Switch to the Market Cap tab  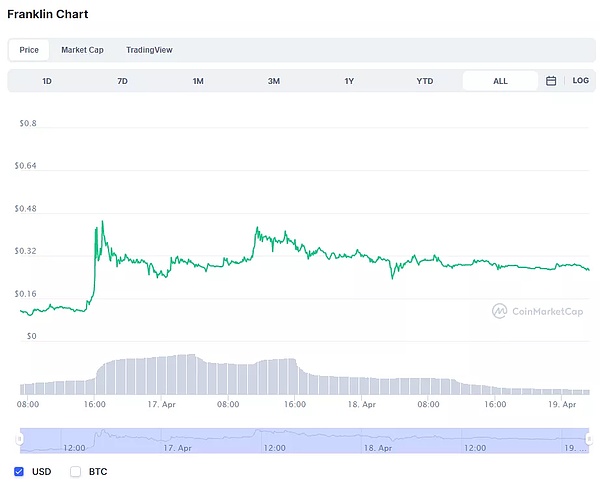pos(82,50)
